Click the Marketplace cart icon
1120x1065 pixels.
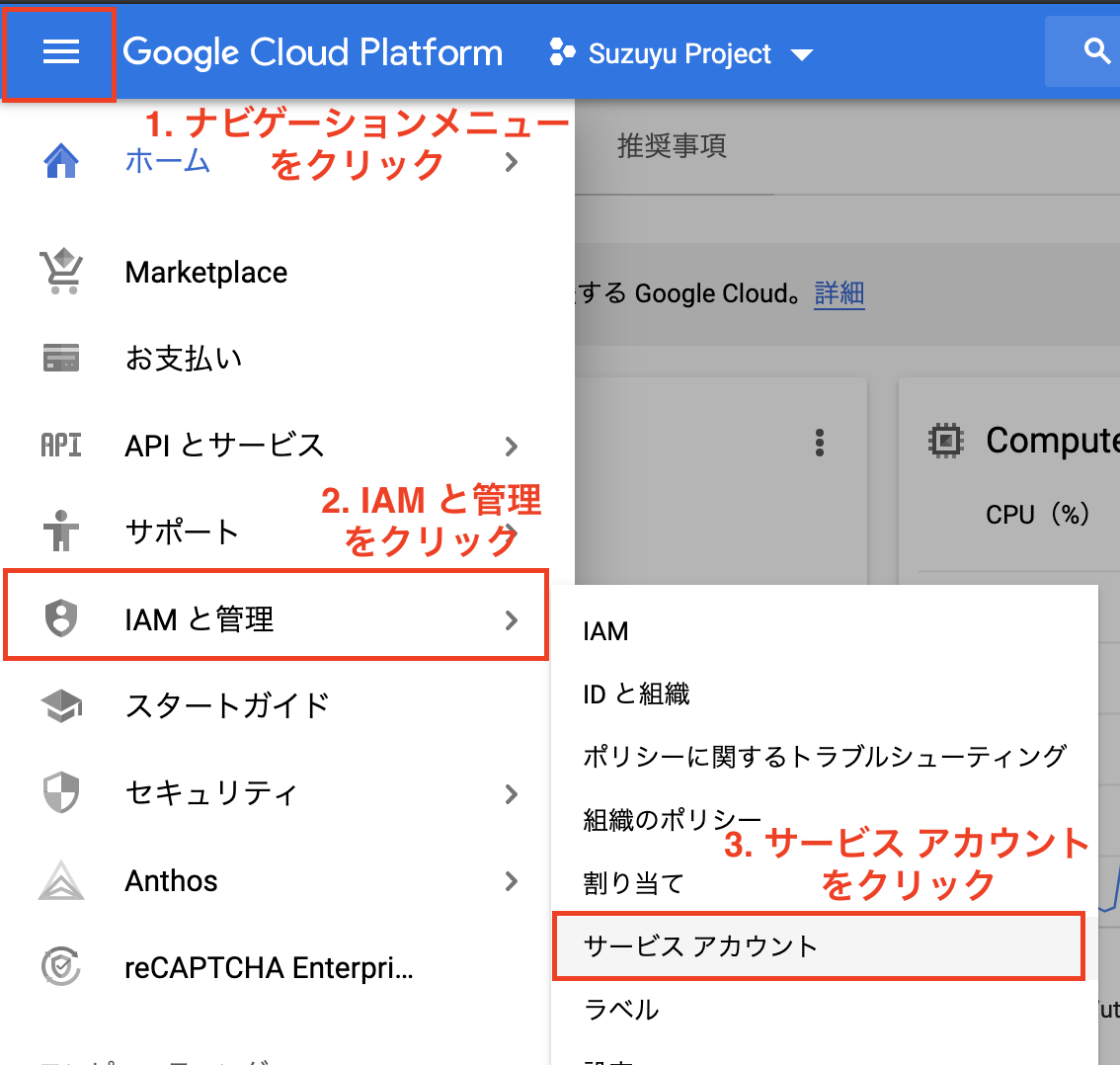pyautogui.click(x=61, y=272)
